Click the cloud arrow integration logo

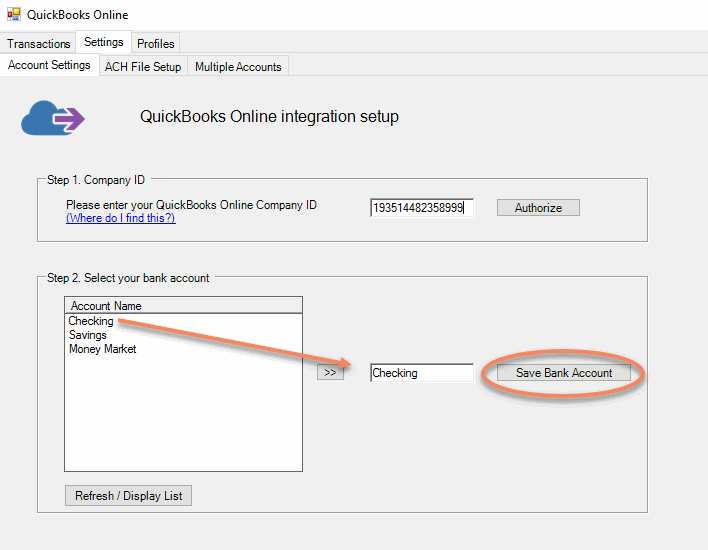pos(53,119)
